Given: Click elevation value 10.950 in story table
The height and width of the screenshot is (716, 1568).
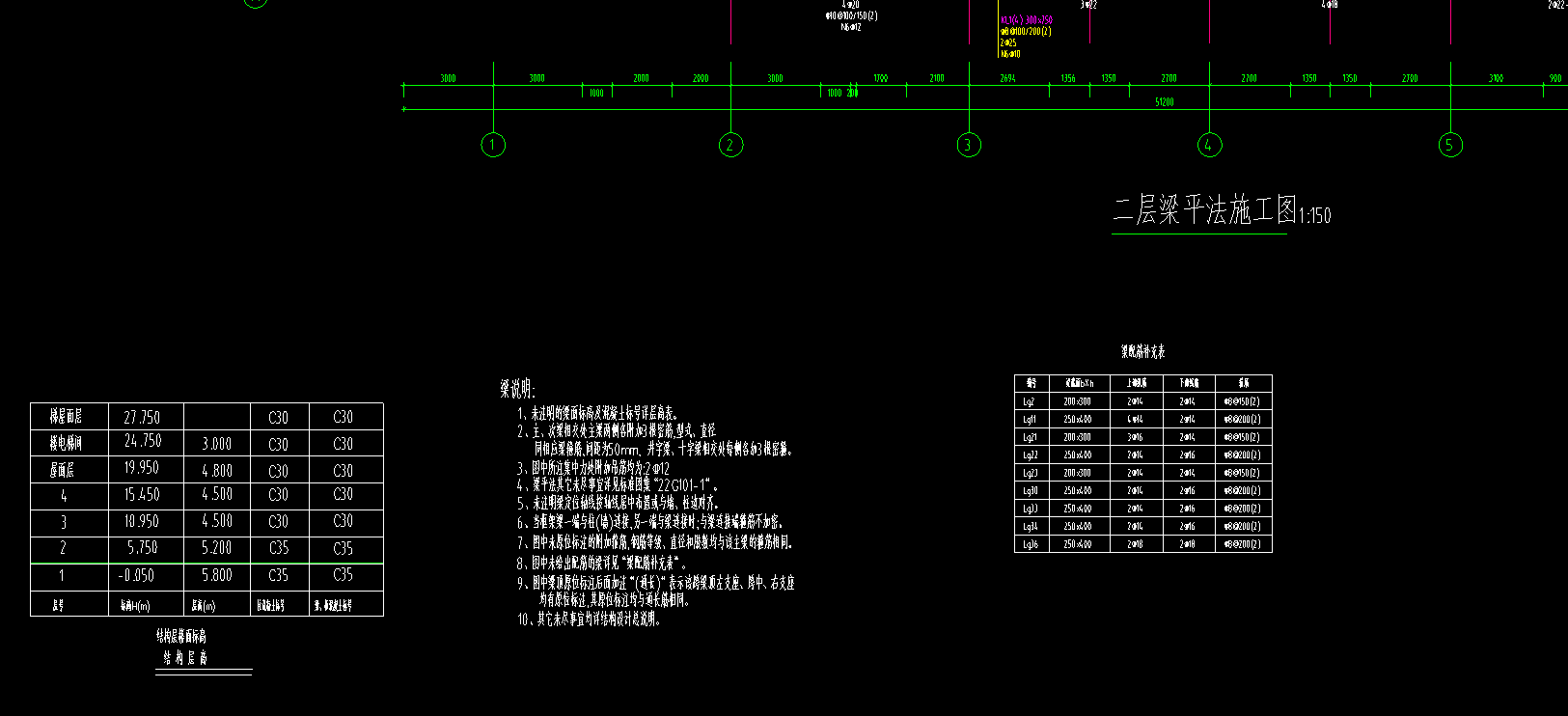Looking at the screenshot, I should pyautogui.click(x=142, y=521).
